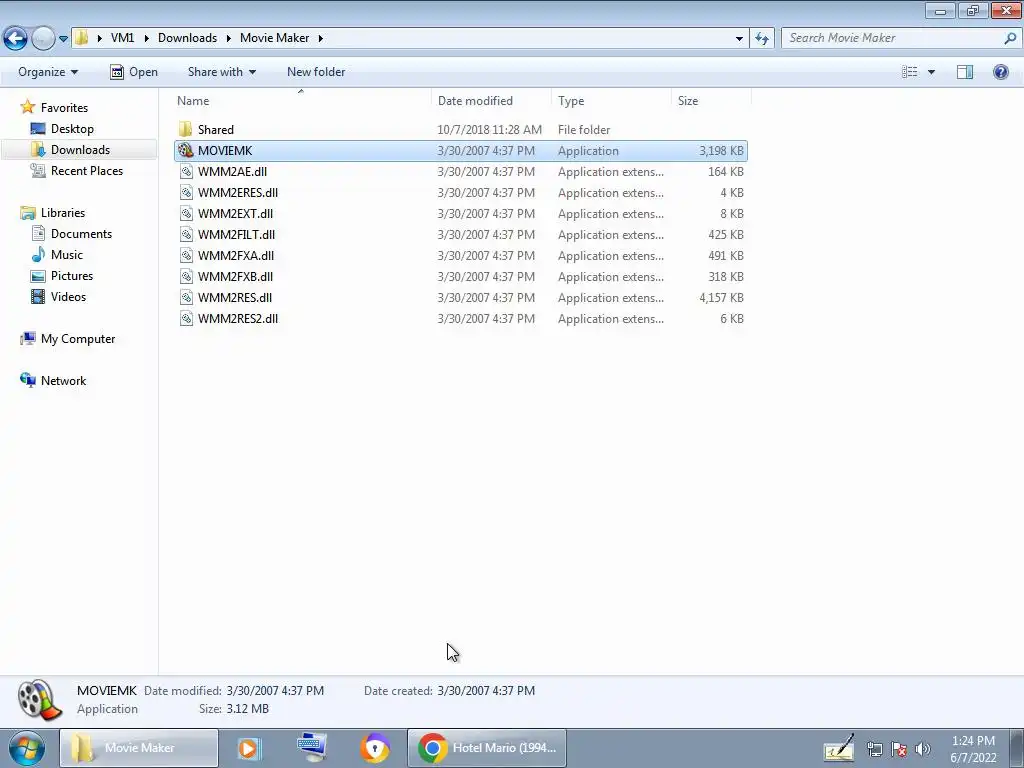Select the WMM2FXA.dll file icon
This screenshot has height=768, width=1024.
[186, 255]
